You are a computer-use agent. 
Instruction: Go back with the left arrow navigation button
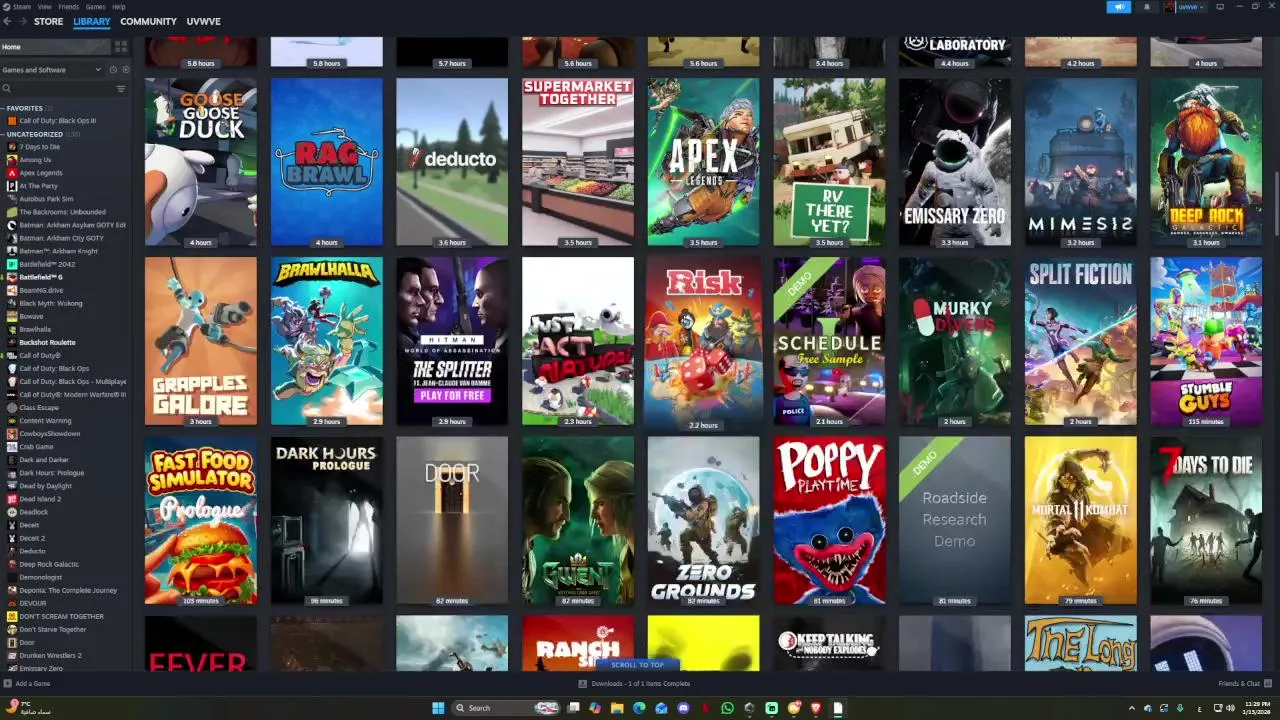8,21
